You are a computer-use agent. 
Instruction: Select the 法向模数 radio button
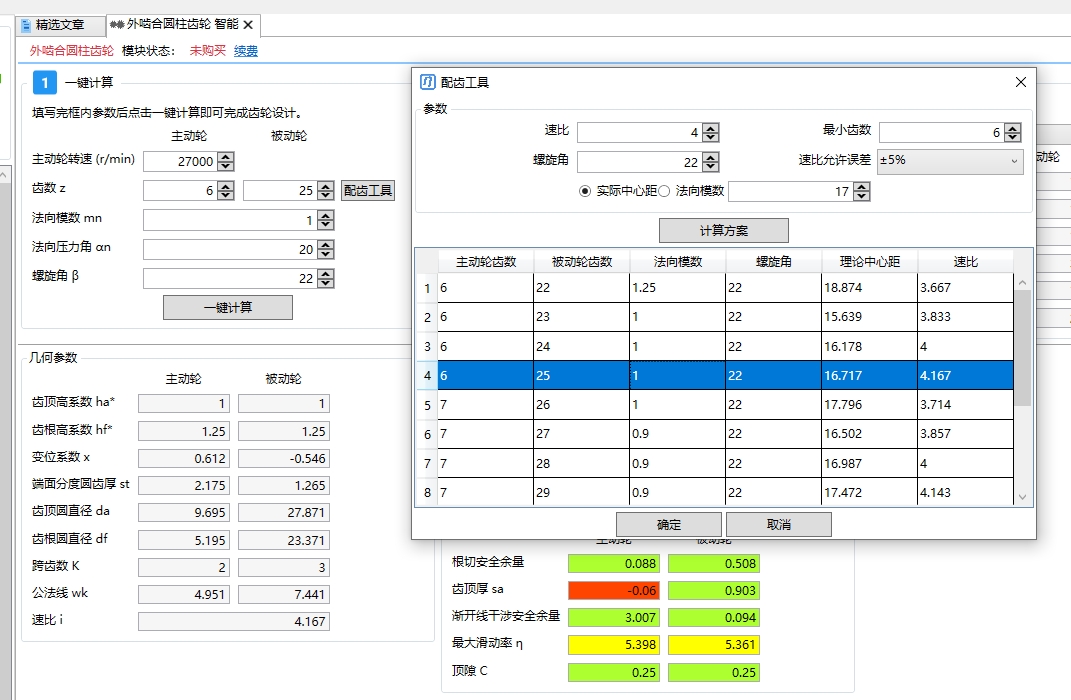pyautogui.click(x=664, y=191)
